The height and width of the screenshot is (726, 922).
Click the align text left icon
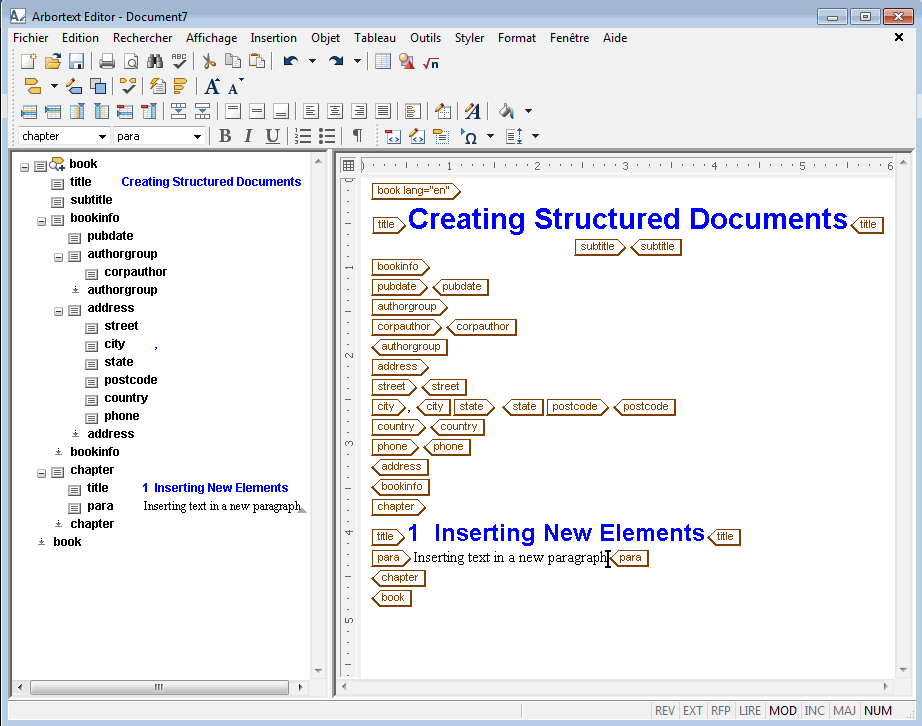(311, 111)
